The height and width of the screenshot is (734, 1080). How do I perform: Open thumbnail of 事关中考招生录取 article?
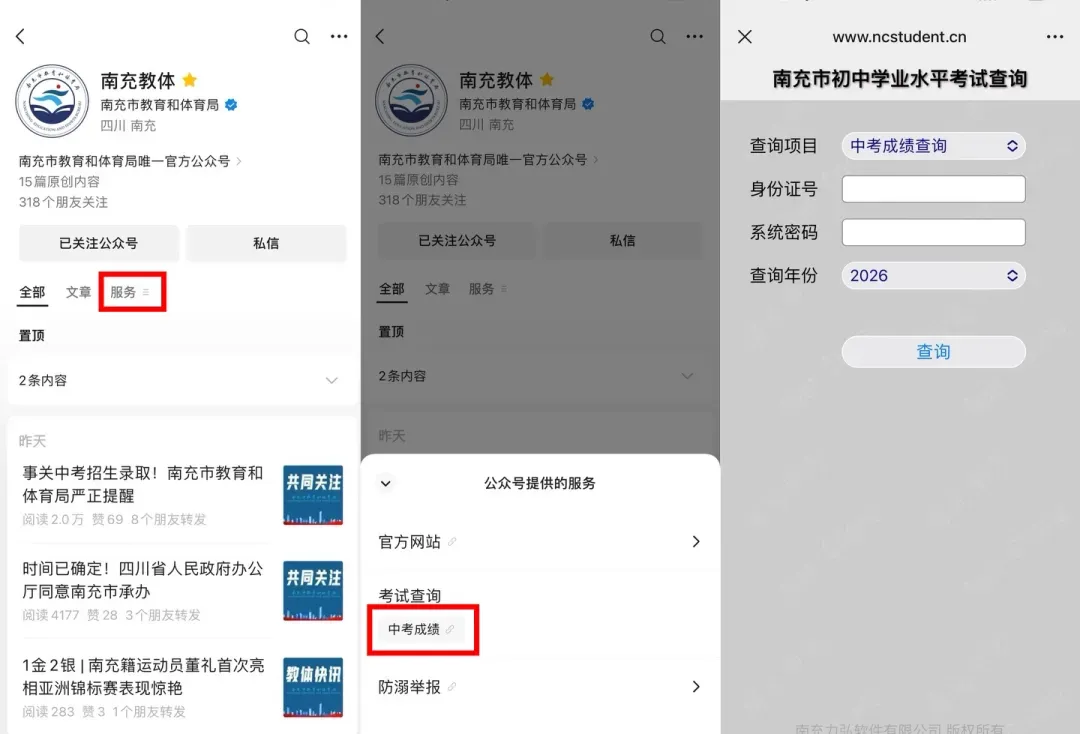[x=313, y=495]
